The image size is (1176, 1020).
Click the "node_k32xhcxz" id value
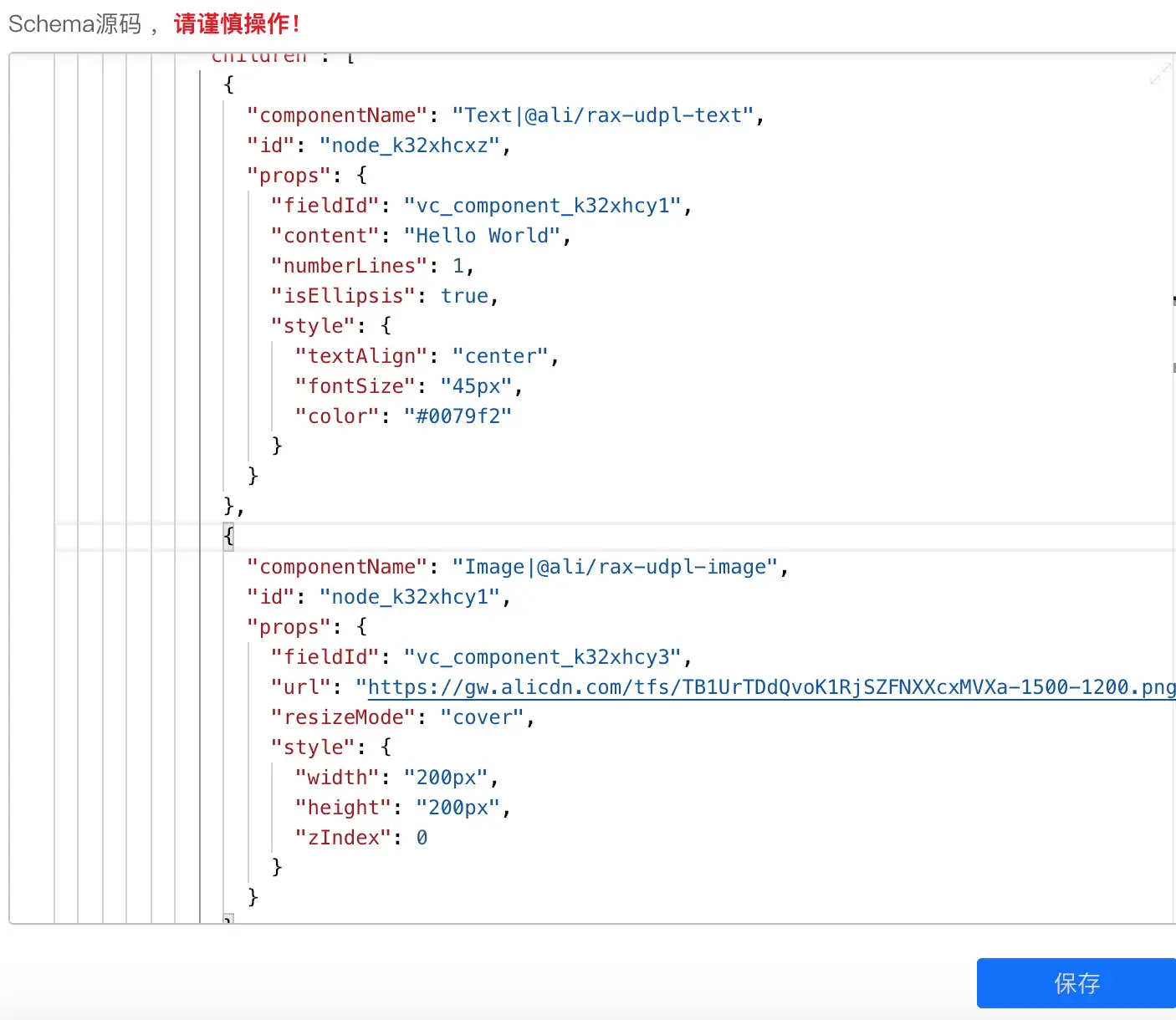410,145
